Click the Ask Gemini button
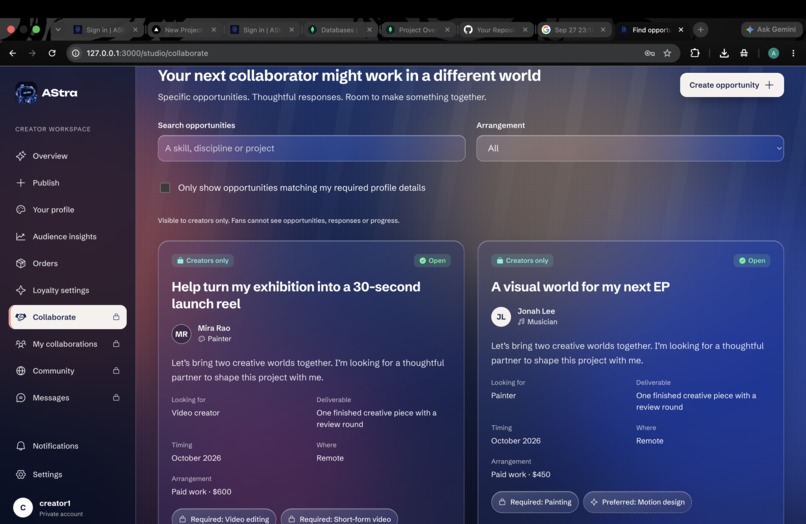The height and width of the screenshot is (524, 806). click(771, 29)
